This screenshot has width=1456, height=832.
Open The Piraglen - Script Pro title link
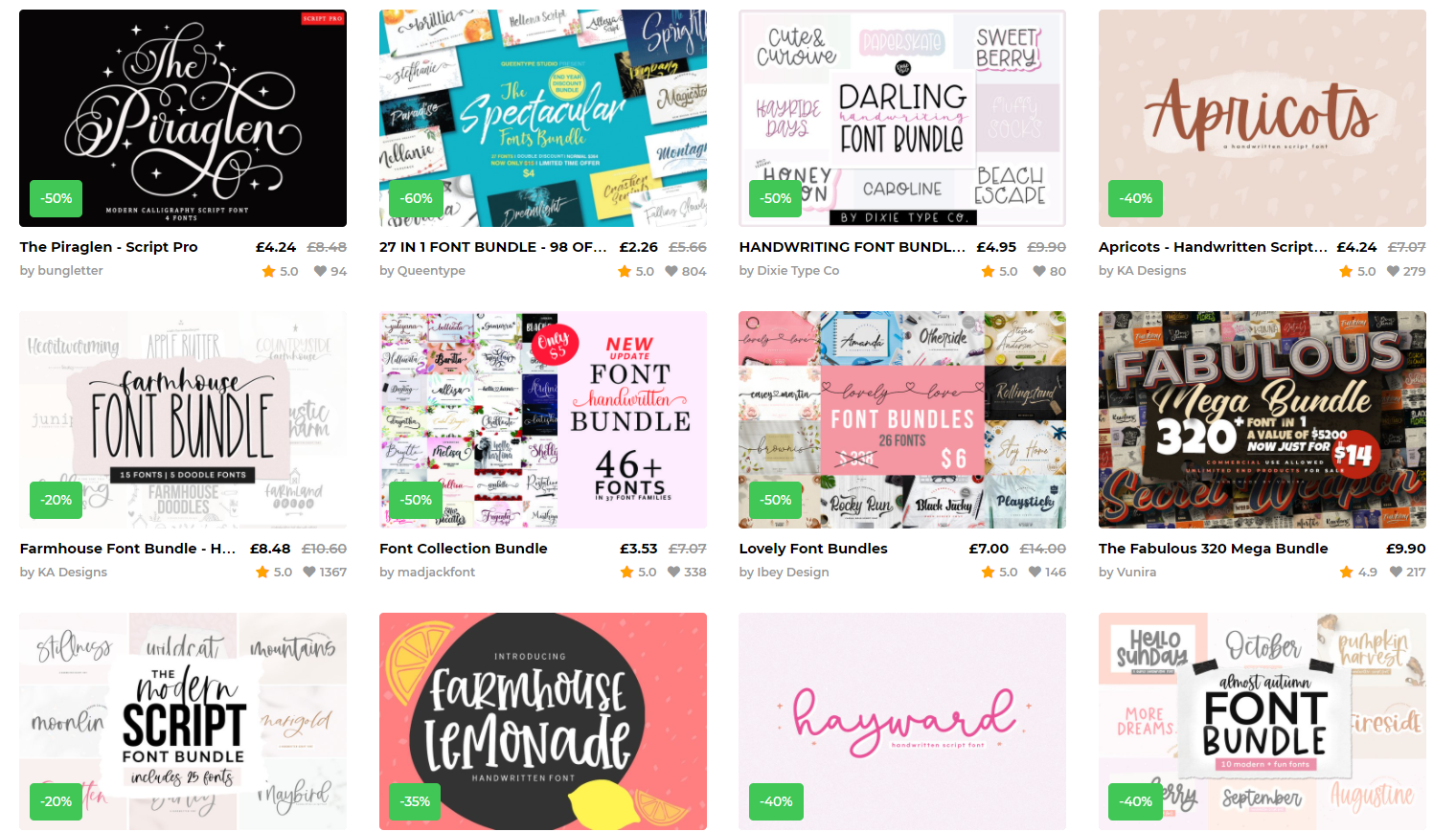tap(108, 247)
